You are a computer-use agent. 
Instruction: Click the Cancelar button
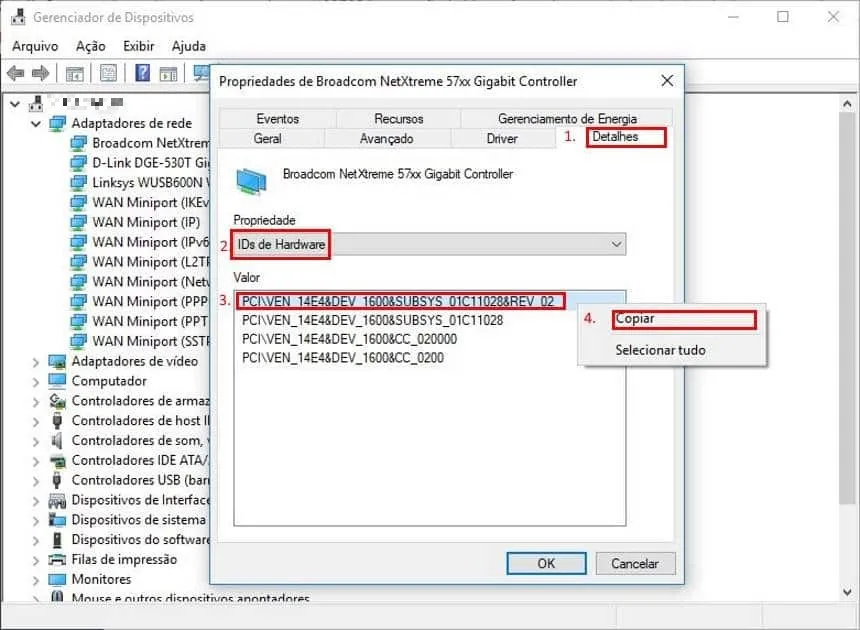pyautogui.click(x=635, y=563)
